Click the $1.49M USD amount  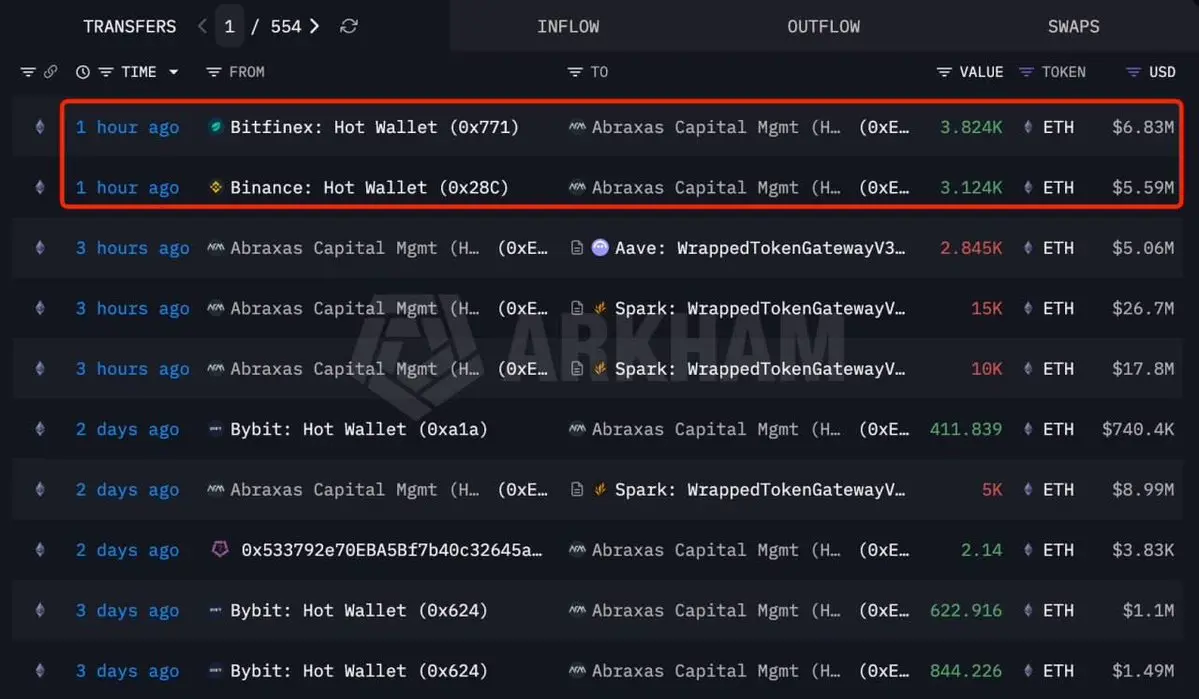click(1142, 671)
